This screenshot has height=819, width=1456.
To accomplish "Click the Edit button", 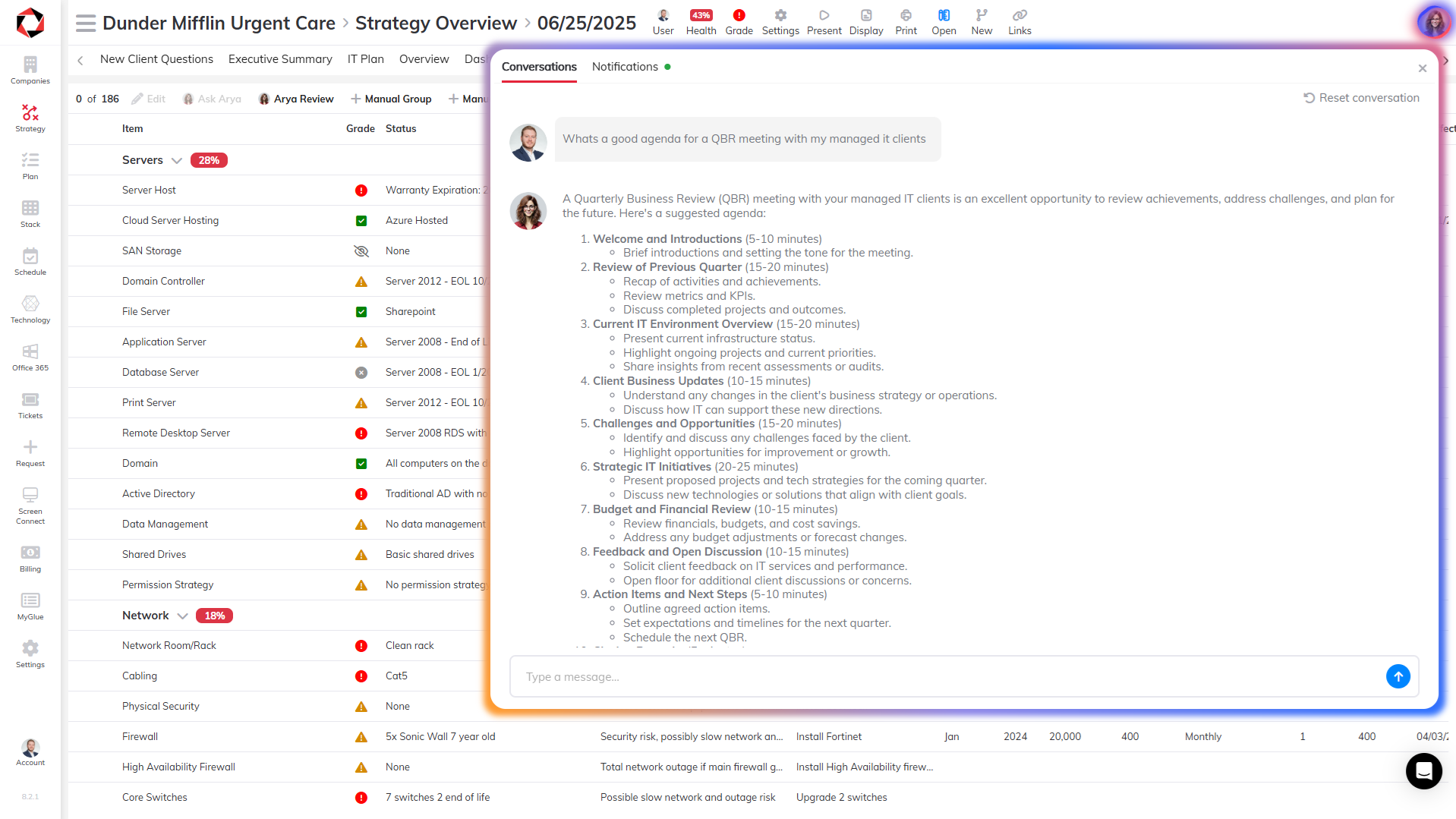I will pos(148,99).
